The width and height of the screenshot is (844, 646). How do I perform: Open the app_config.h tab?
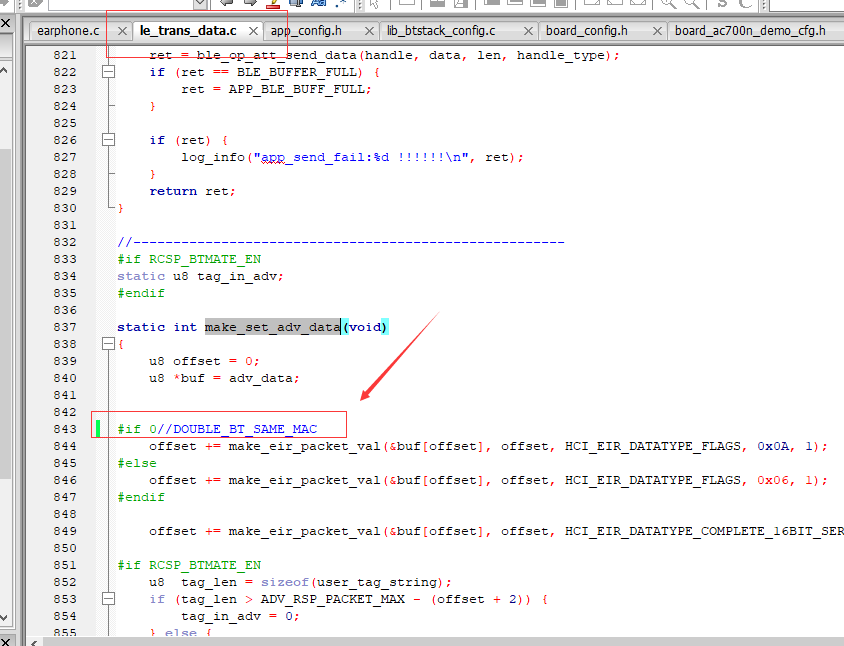pyautogui.click(x=306, y=31)
